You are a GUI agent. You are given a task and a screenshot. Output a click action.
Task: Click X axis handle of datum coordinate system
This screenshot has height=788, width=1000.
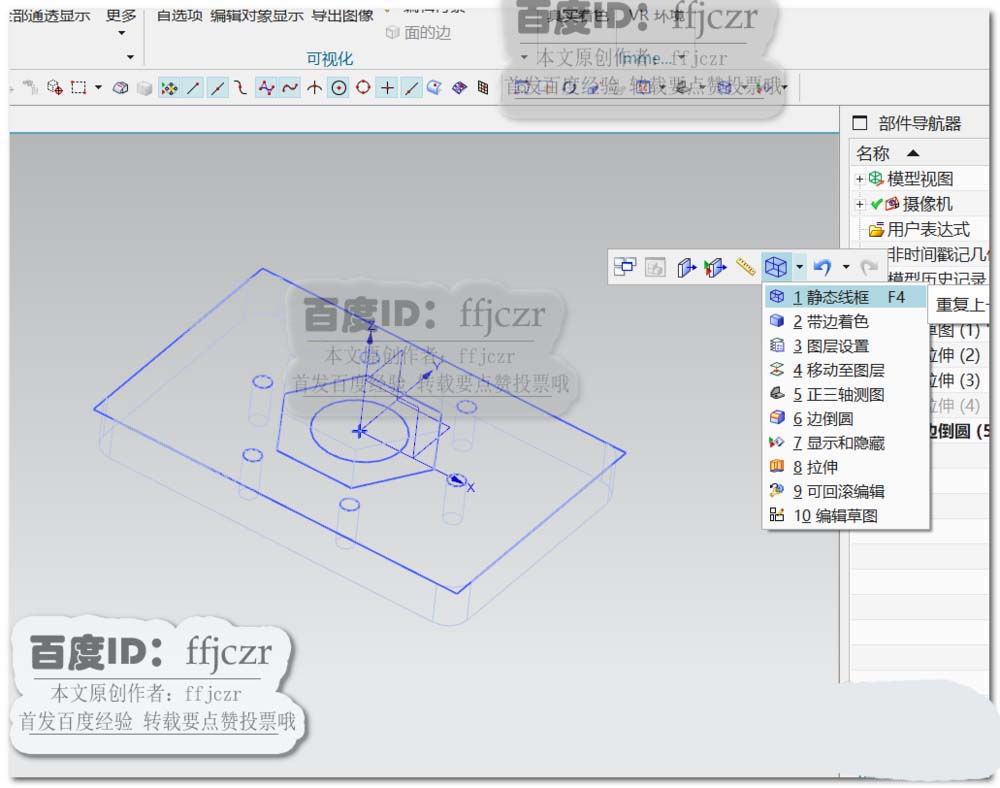457,480
